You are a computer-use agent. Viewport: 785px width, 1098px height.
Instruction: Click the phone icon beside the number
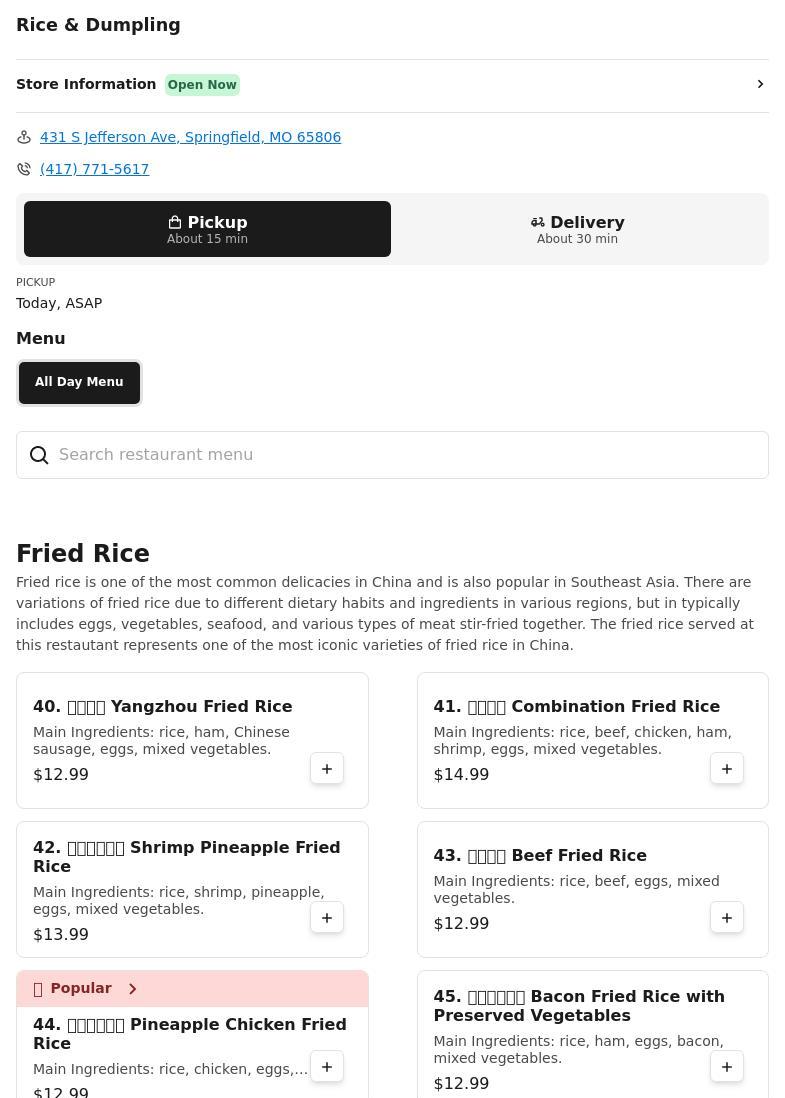click(24, 169)
